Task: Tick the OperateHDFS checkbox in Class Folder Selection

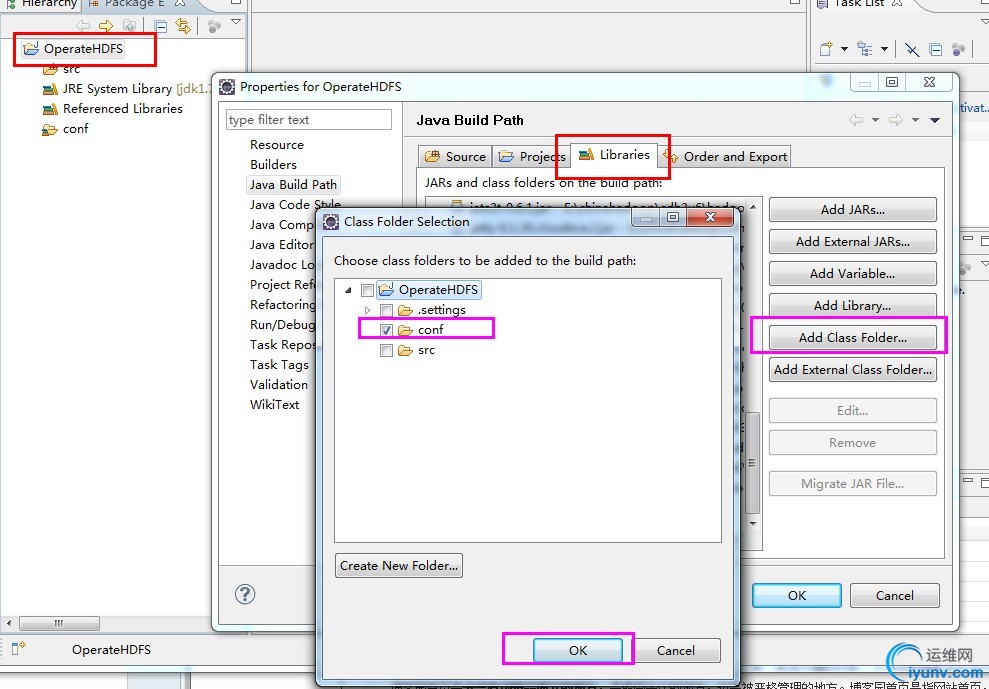Action: point(367,290)
